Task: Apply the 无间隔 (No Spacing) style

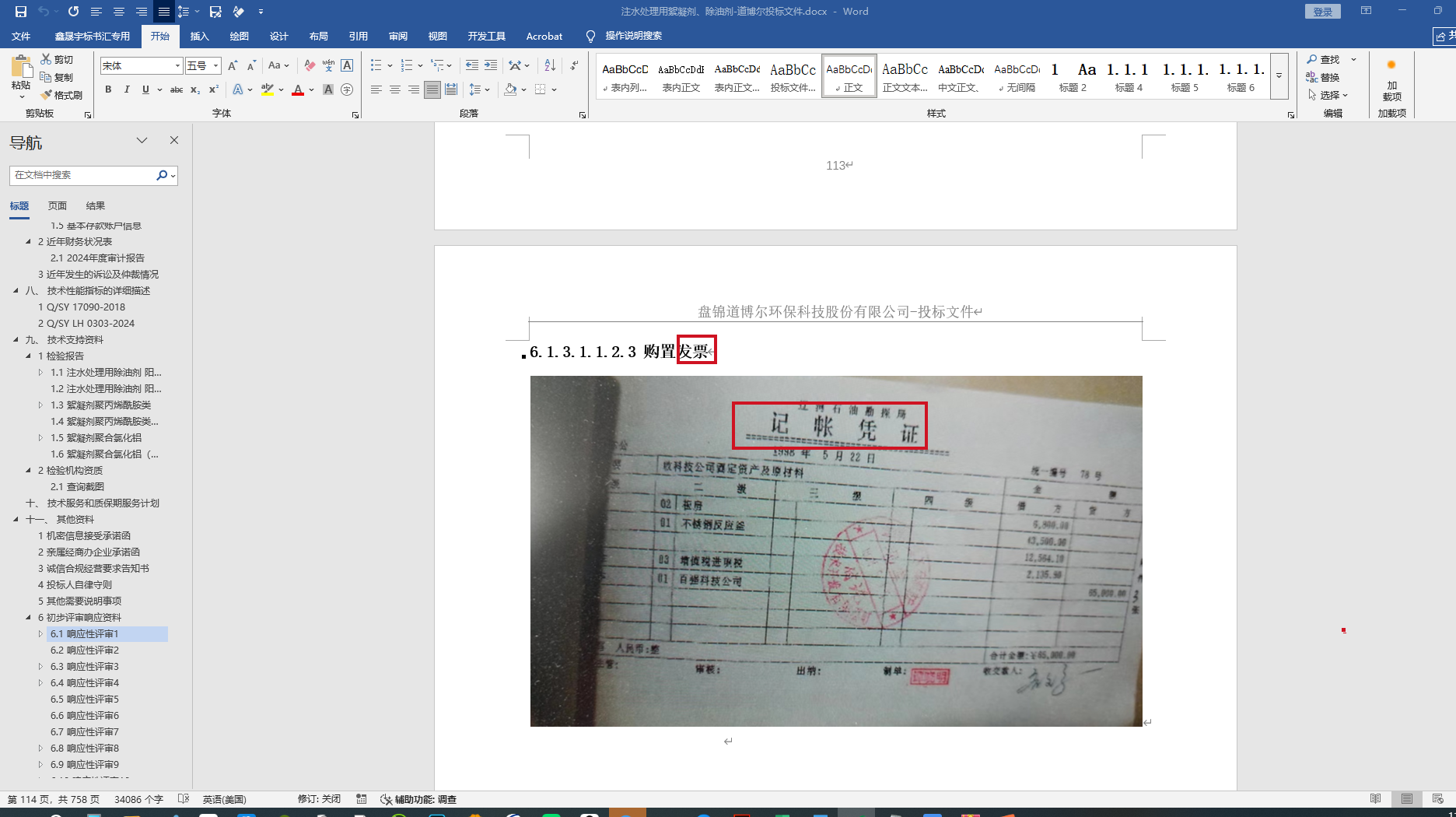Action: coord(1017,76)
